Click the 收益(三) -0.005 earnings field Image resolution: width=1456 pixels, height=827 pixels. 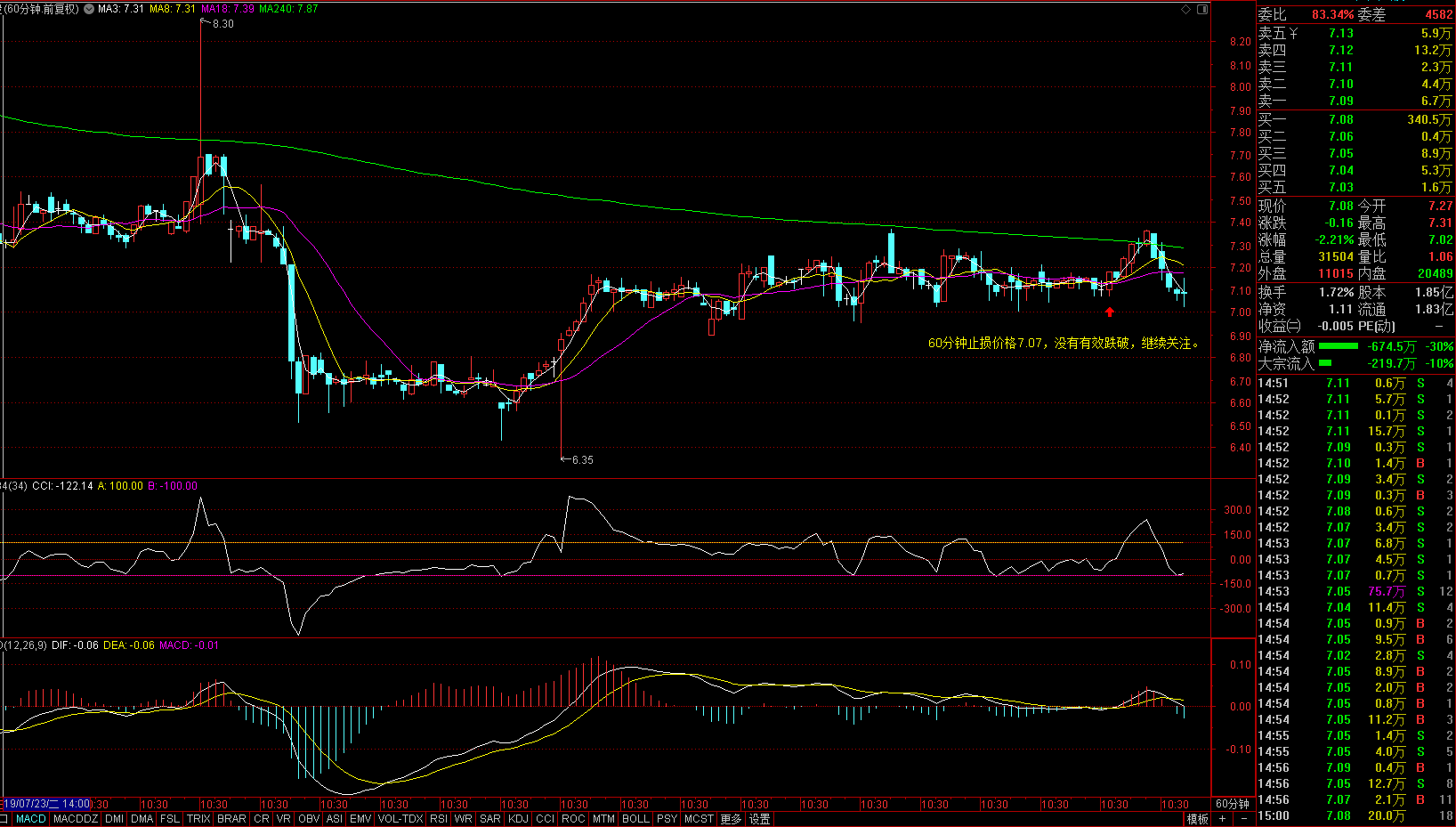[1306, 326]
